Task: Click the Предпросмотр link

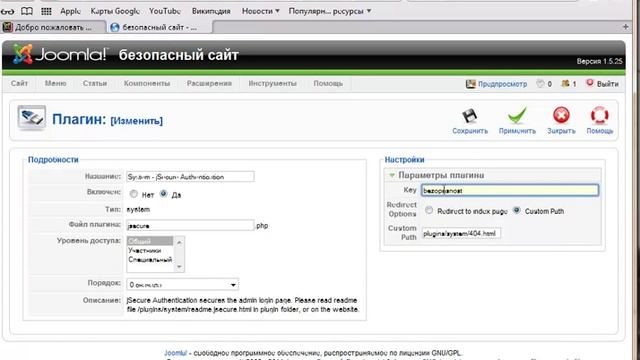Action: pos(502,84)
